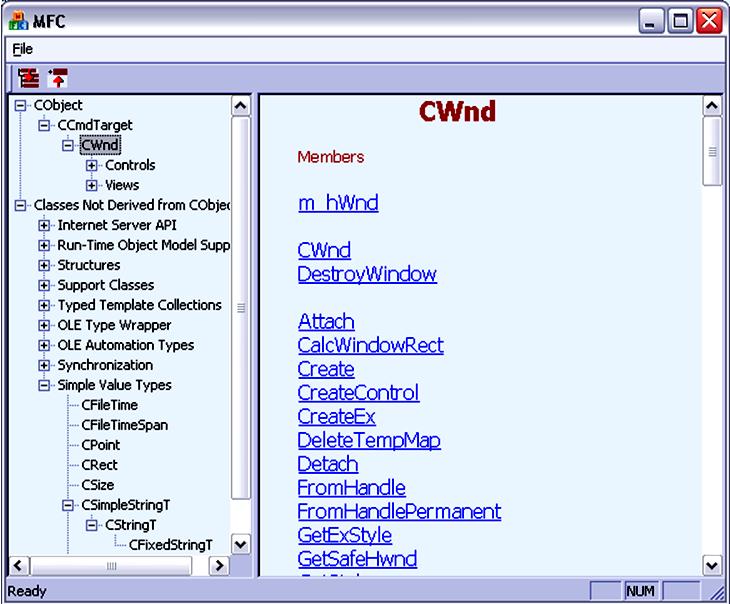The image size is (730, 604).
Task: Collapse the Simple Value Types node
Action: (x=44, y=385)
